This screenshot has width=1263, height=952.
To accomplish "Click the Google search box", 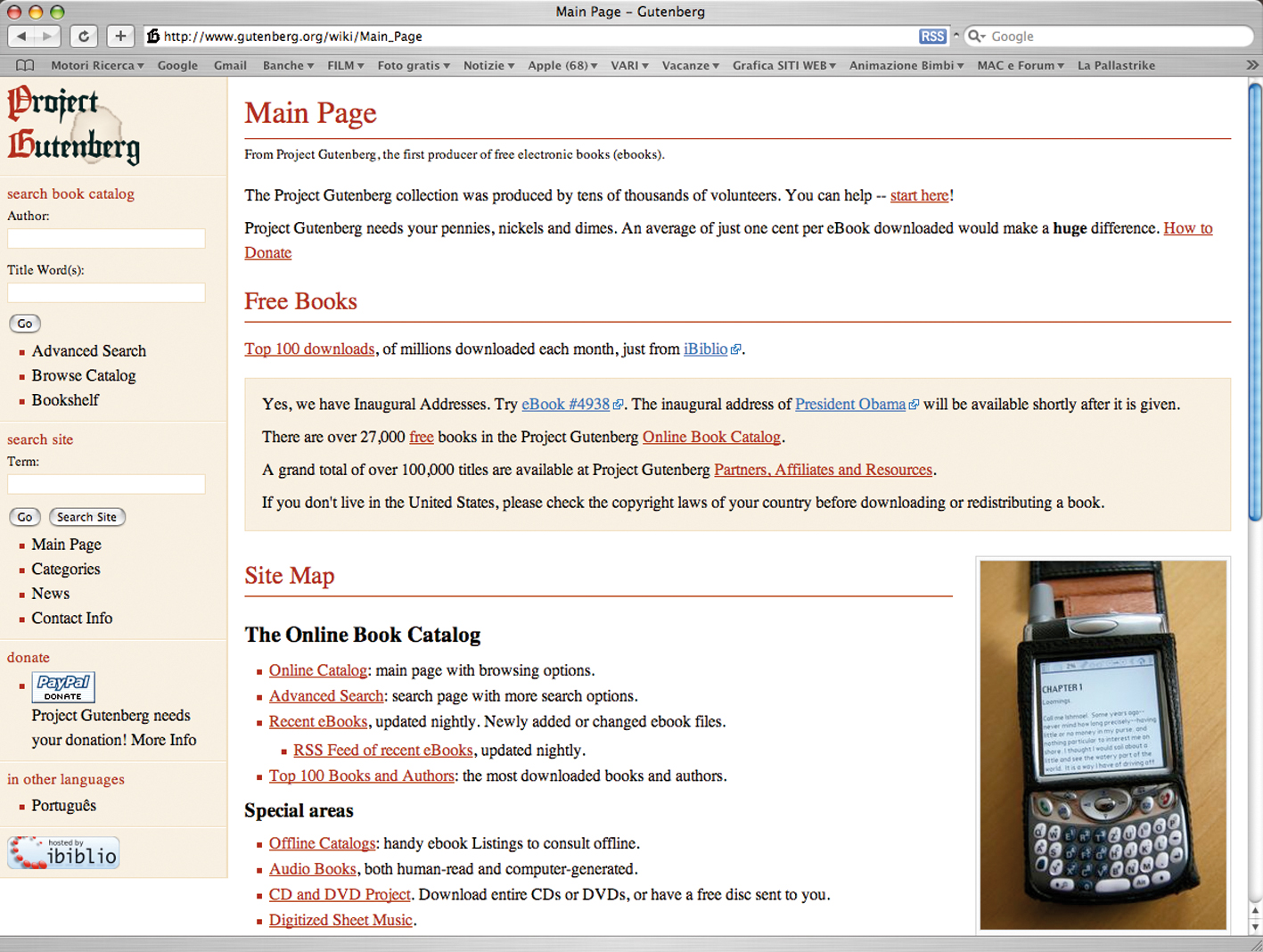I will 1110,37.
